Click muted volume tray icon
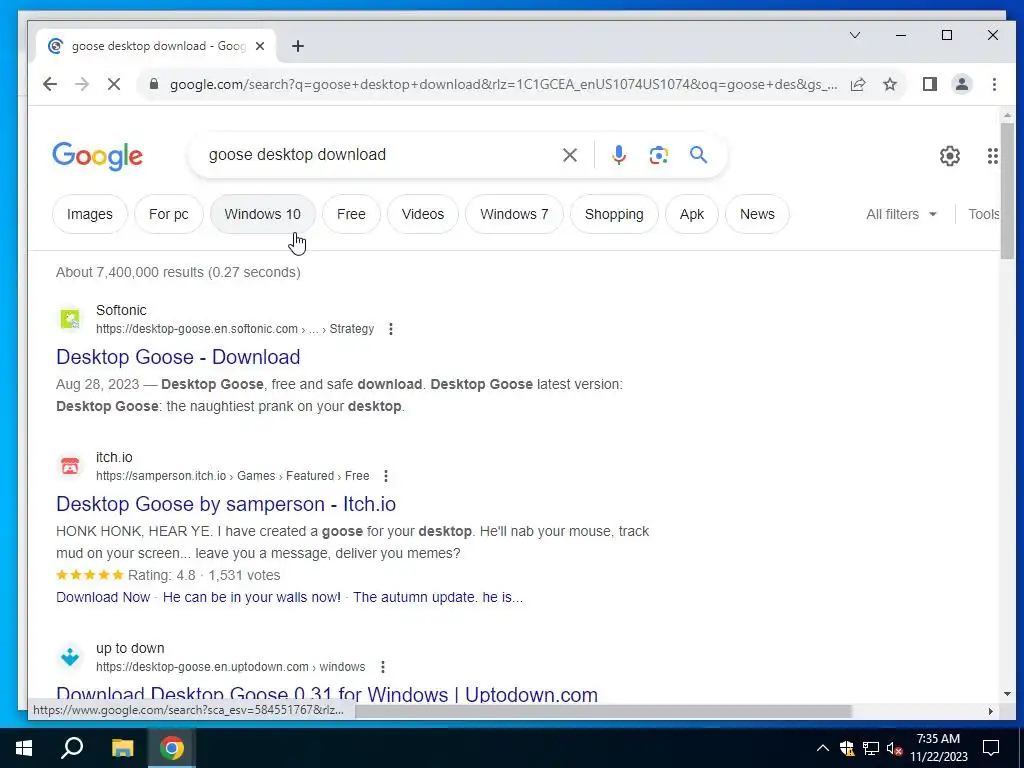The width and height of the screenshot is (1024, 768). 894,748
